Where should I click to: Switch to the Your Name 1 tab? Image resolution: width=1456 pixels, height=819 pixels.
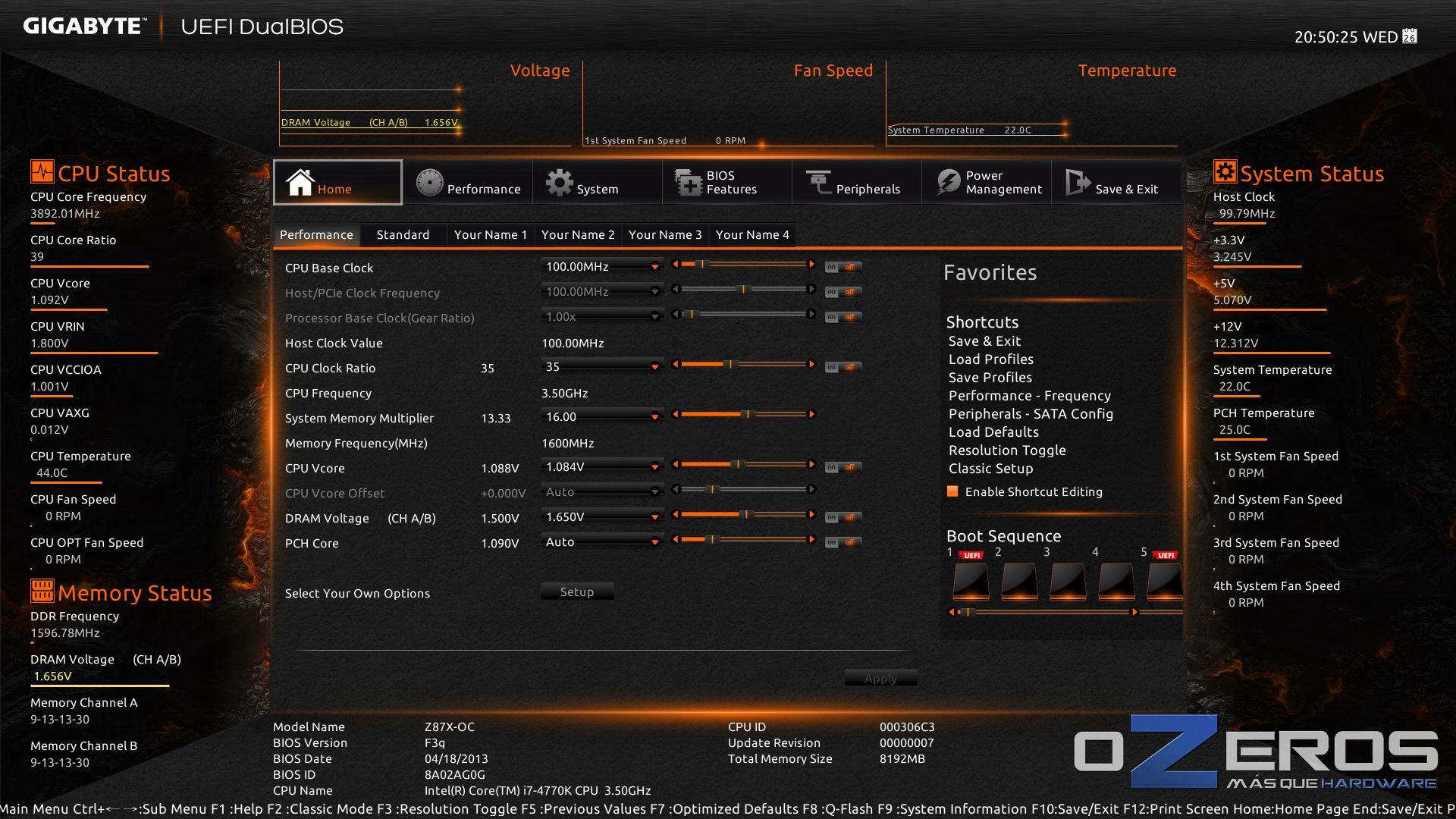pyautogui.click(x=490, y=234)
